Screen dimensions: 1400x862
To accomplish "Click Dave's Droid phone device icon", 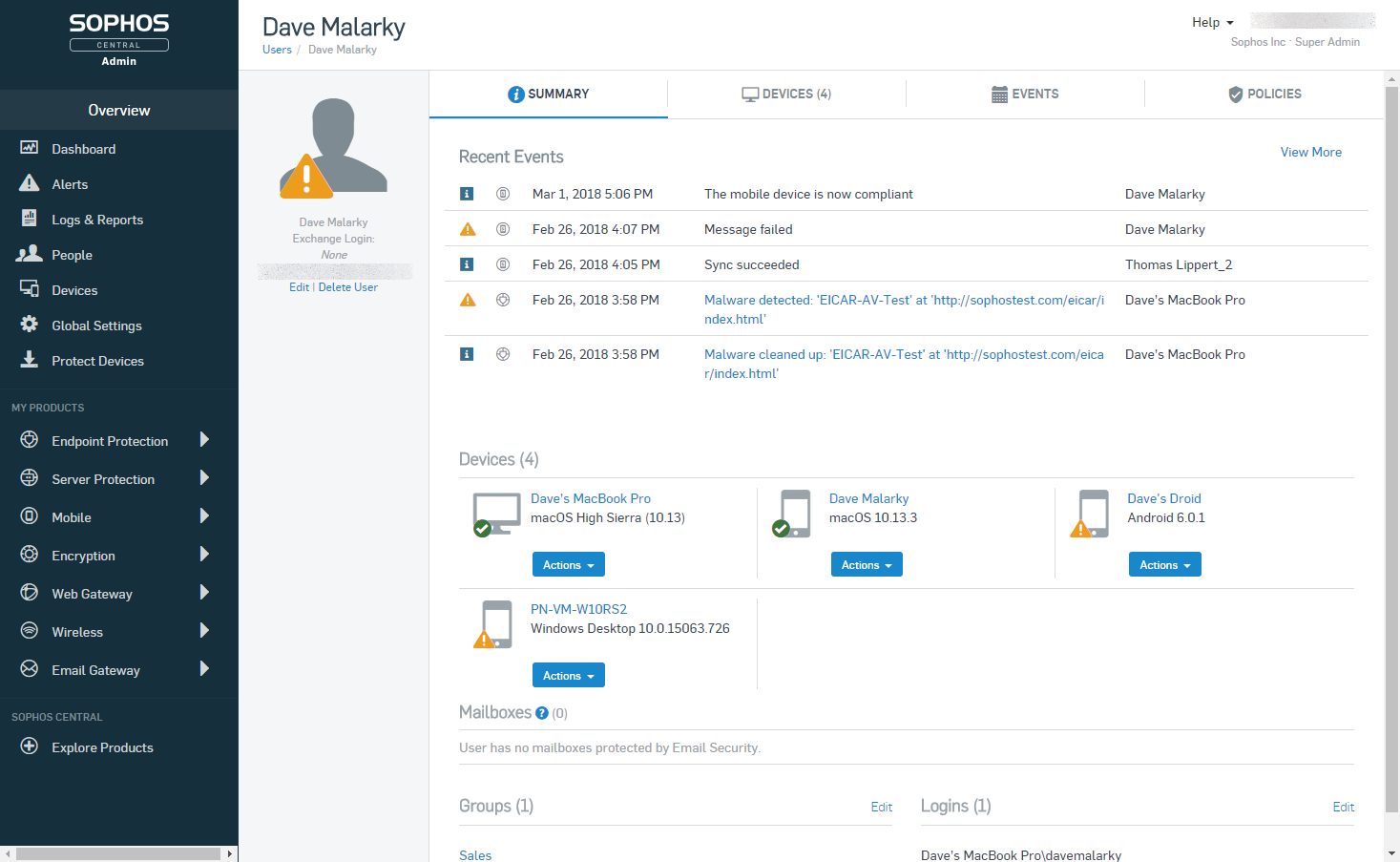I will (x=1091, y=515).
